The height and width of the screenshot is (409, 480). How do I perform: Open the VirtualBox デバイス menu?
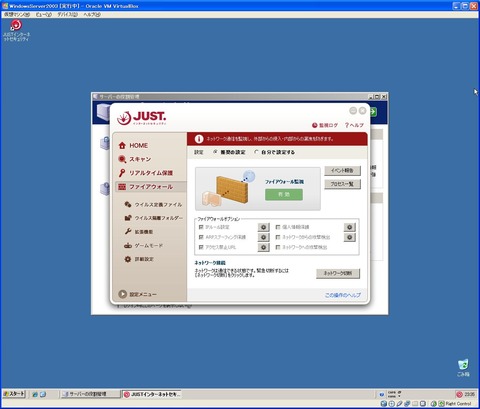pos(67,15)
